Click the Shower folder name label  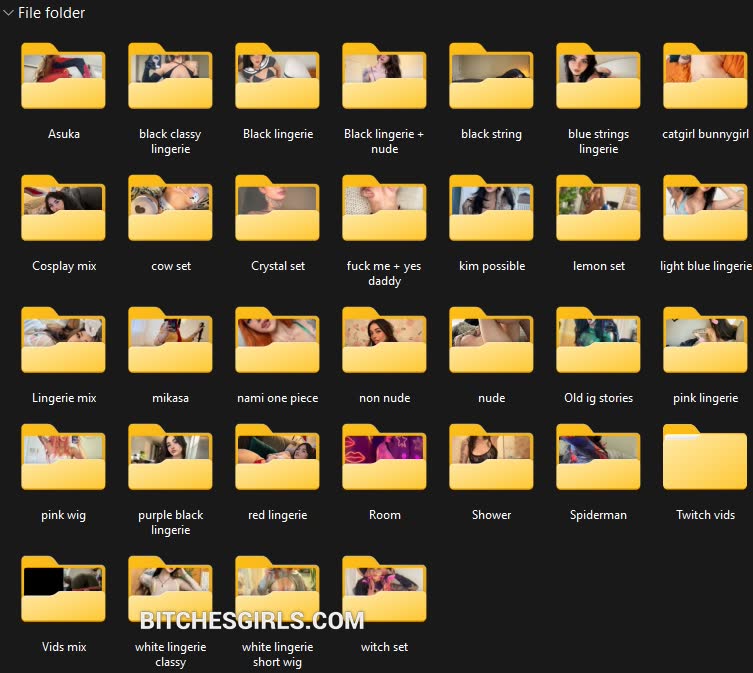[x=491, y=515]
